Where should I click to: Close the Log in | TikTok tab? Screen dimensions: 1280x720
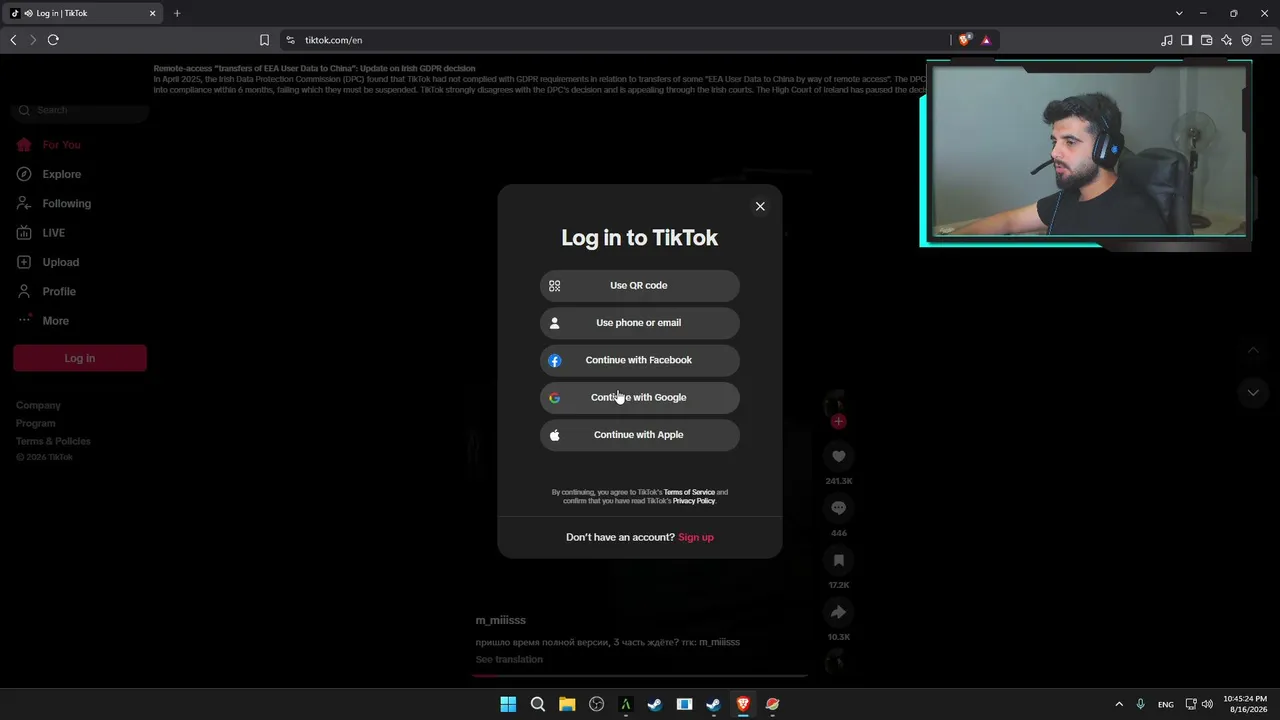pyautogui.click(x=153, y=13)
